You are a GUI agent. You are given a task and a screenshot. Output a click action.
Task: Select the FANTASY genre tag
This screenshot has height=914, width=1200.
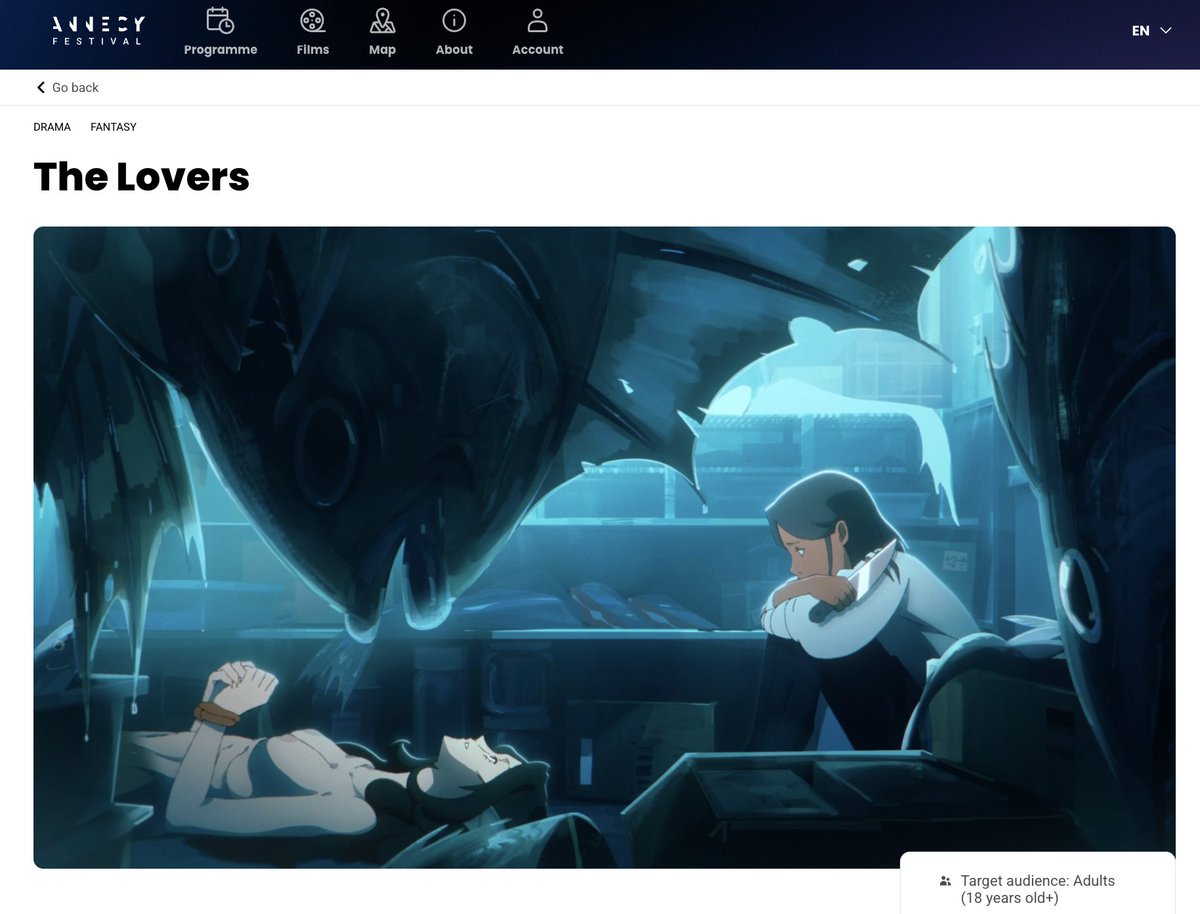point(113,127)
